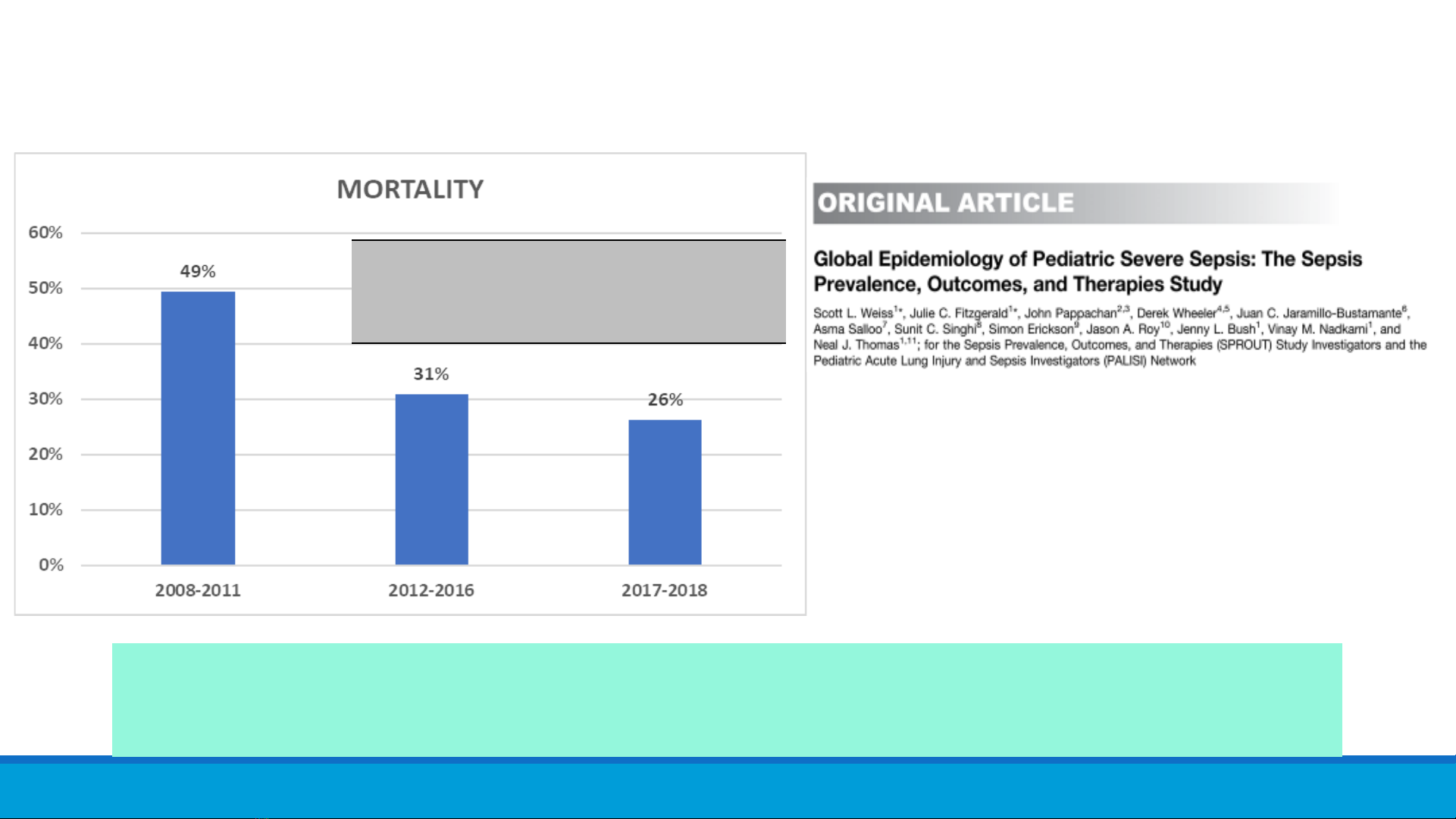Image resolution: width=1456 pixels, height=819 pixels.
Task: Select the 2017-2018 blue bar
Action: pyautogui.click(x=665, y=492)
